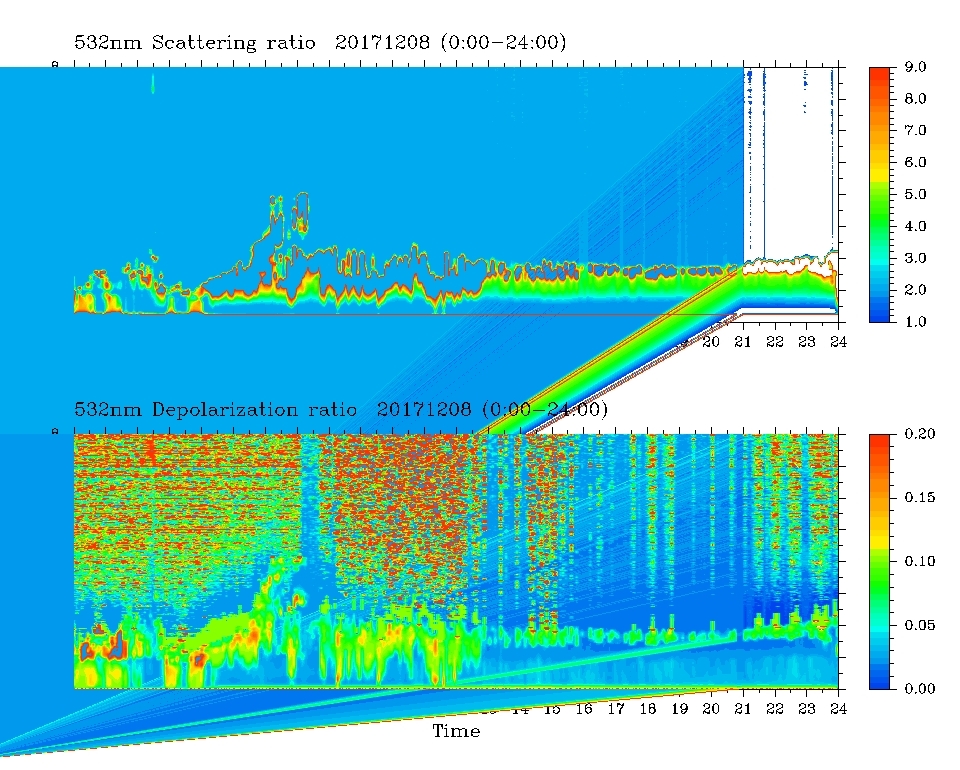Click the 7.0 colorbar label
The image size is (960, 770).
click(915, 130)
